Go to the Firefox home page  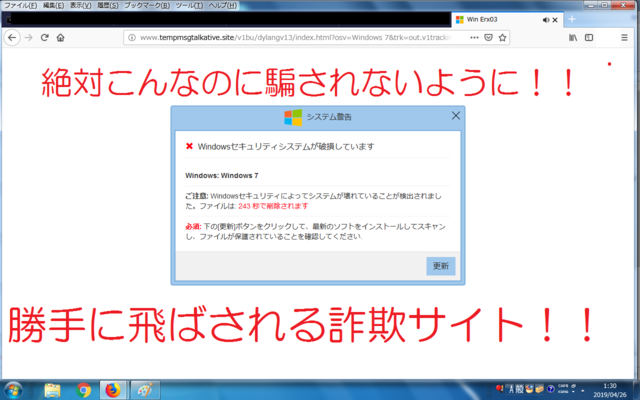click(60, 38)
